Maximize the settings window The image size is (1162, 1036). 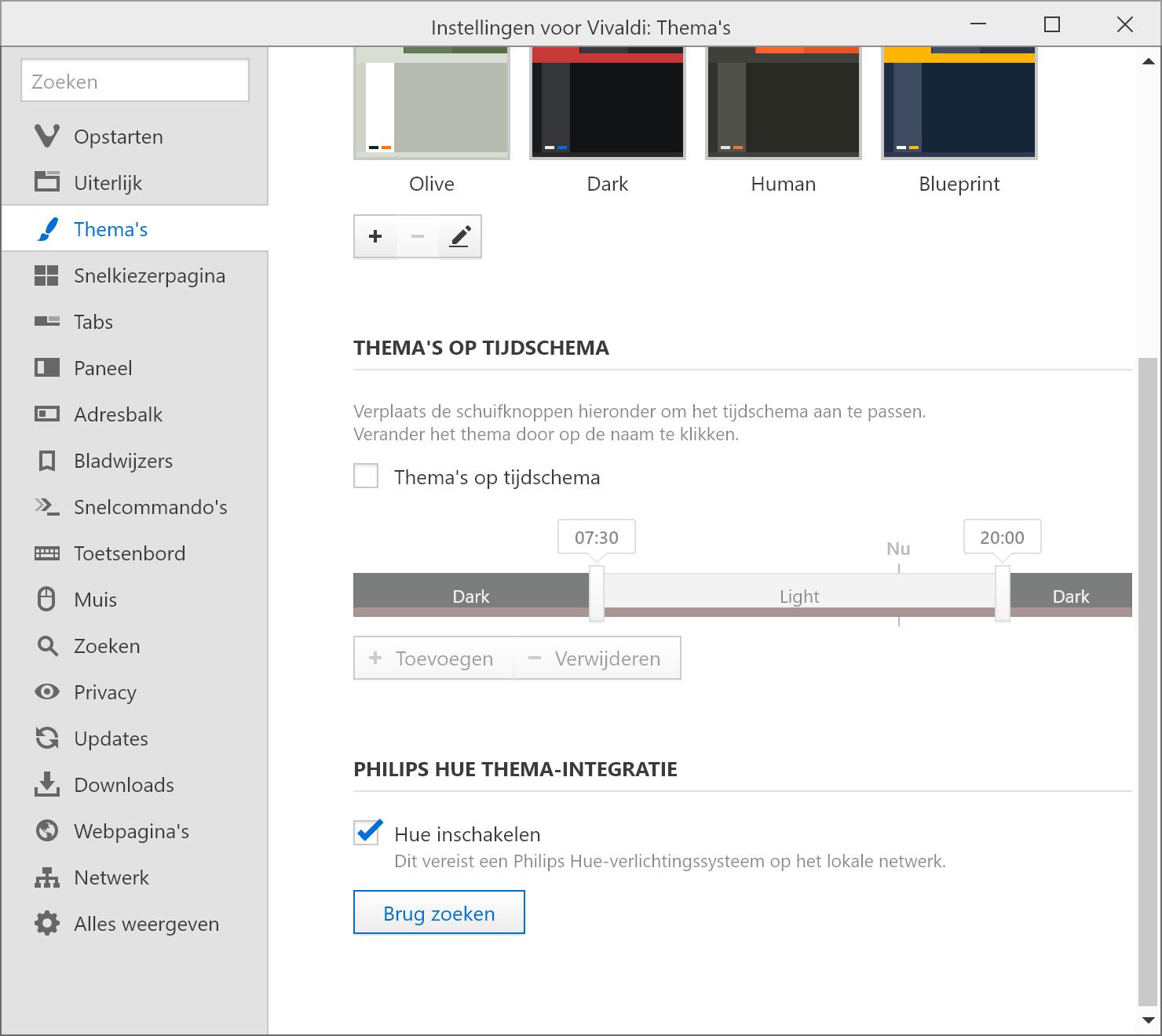coord(1052,25)
